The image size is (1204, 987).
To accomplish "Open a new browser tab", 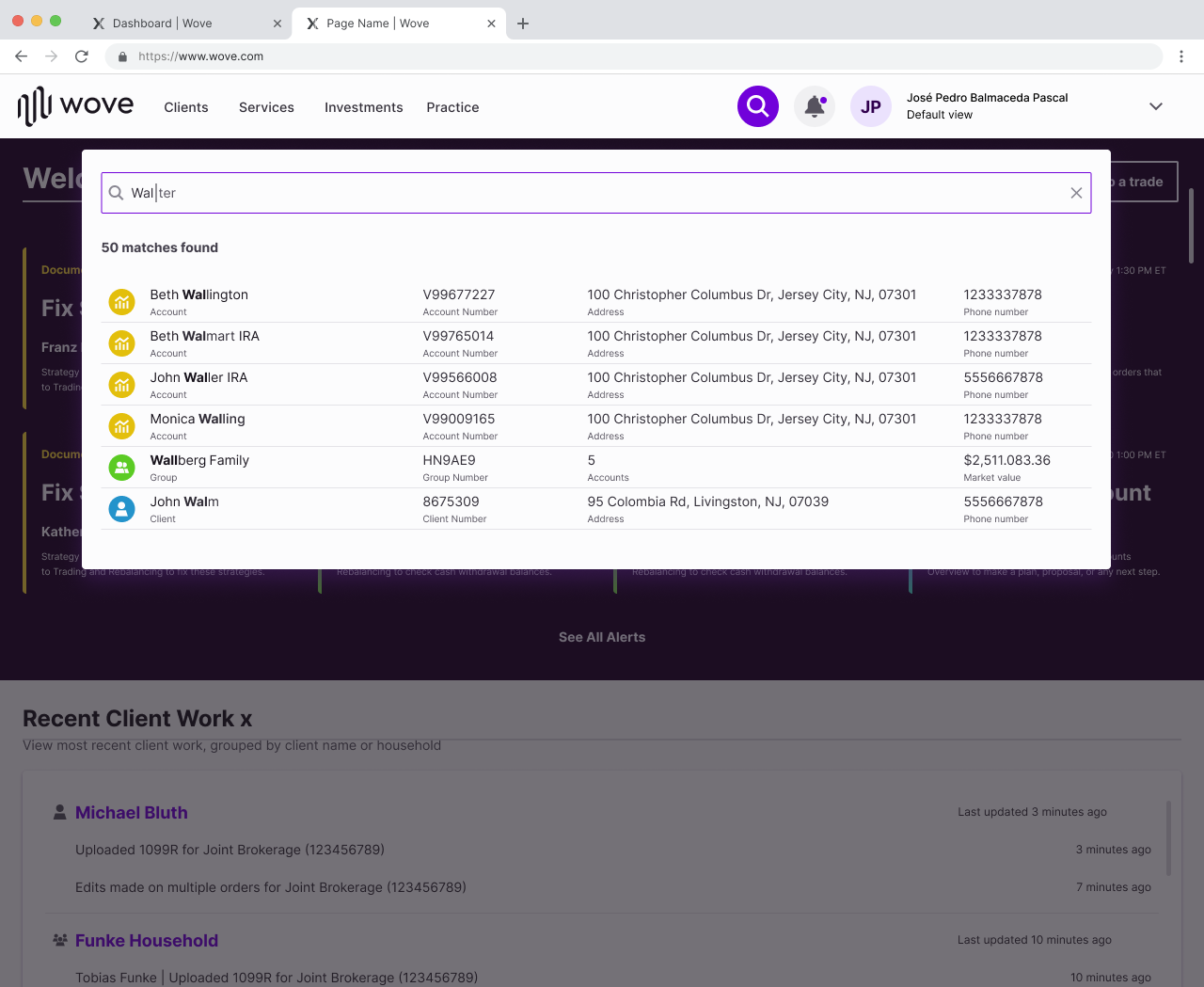I will click(523, 24).
